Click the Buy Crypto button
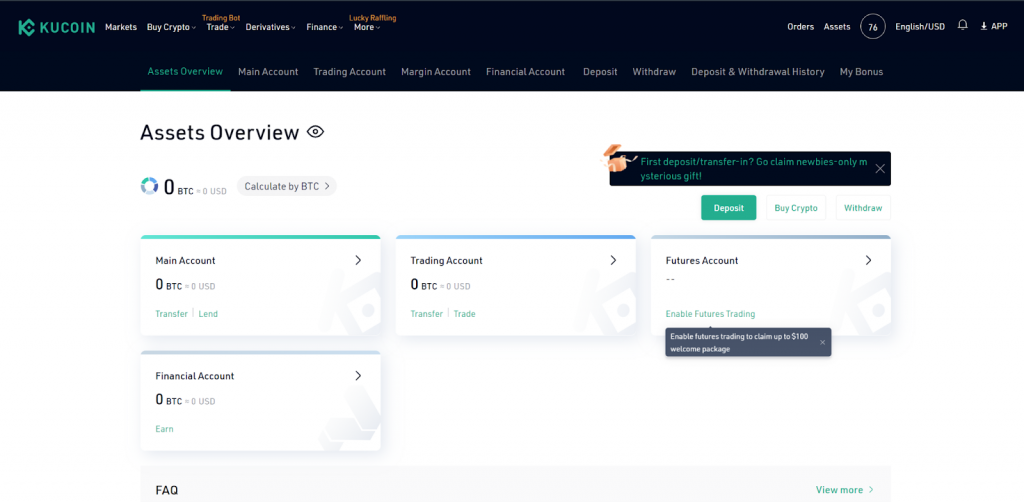 795,208
